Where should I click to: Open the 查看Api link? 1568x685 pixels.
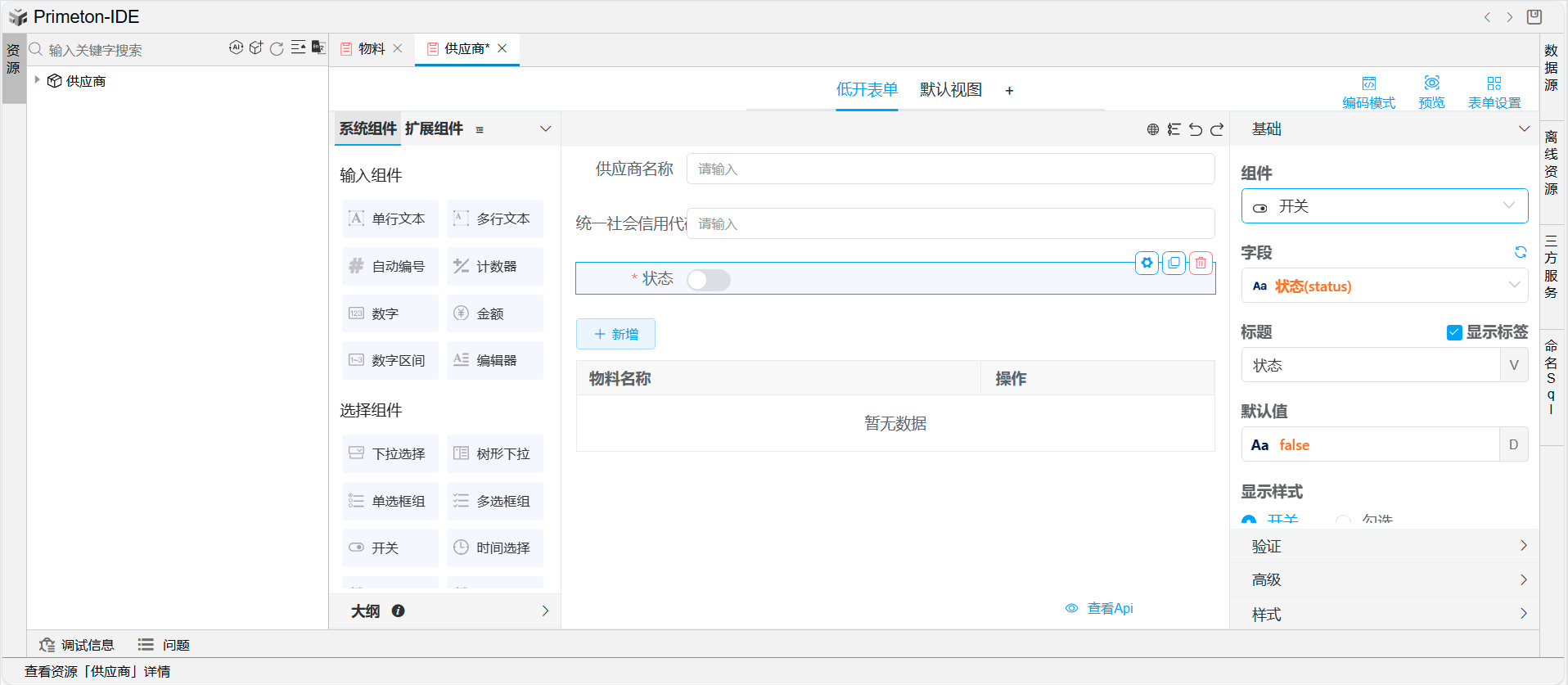pyautogui.click(x=1100, y=608)
